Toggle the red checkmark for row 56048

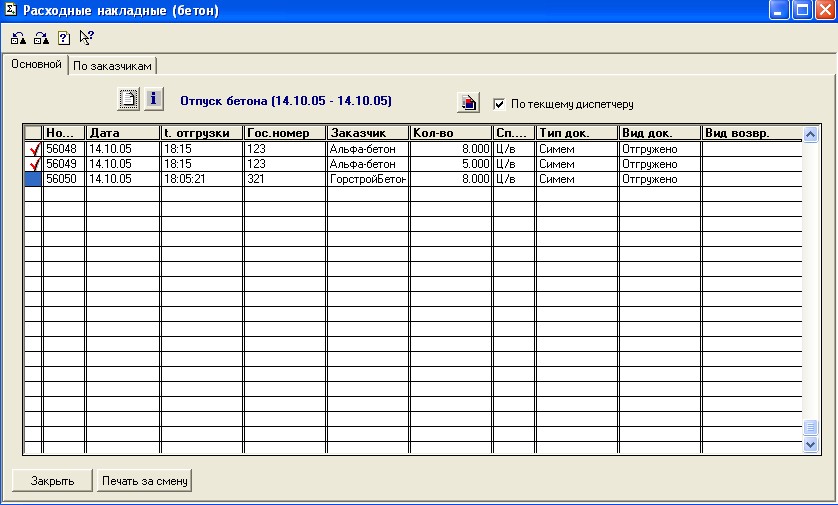[x=34, y=149]
